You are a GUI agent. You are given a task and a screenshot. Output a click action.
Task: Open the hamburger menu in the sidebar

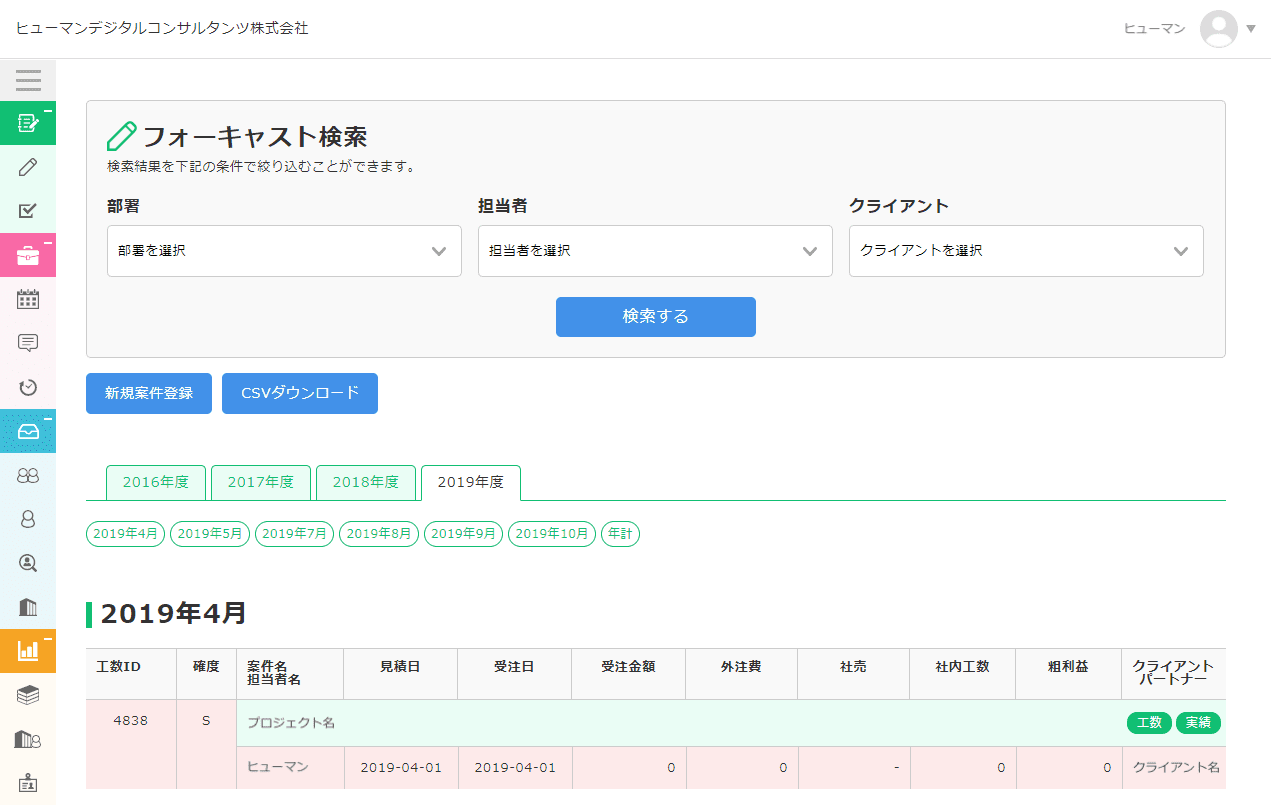(28, 80)
